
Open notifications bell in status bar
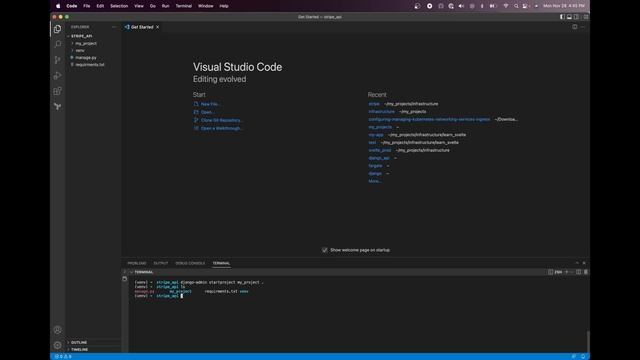583,357
